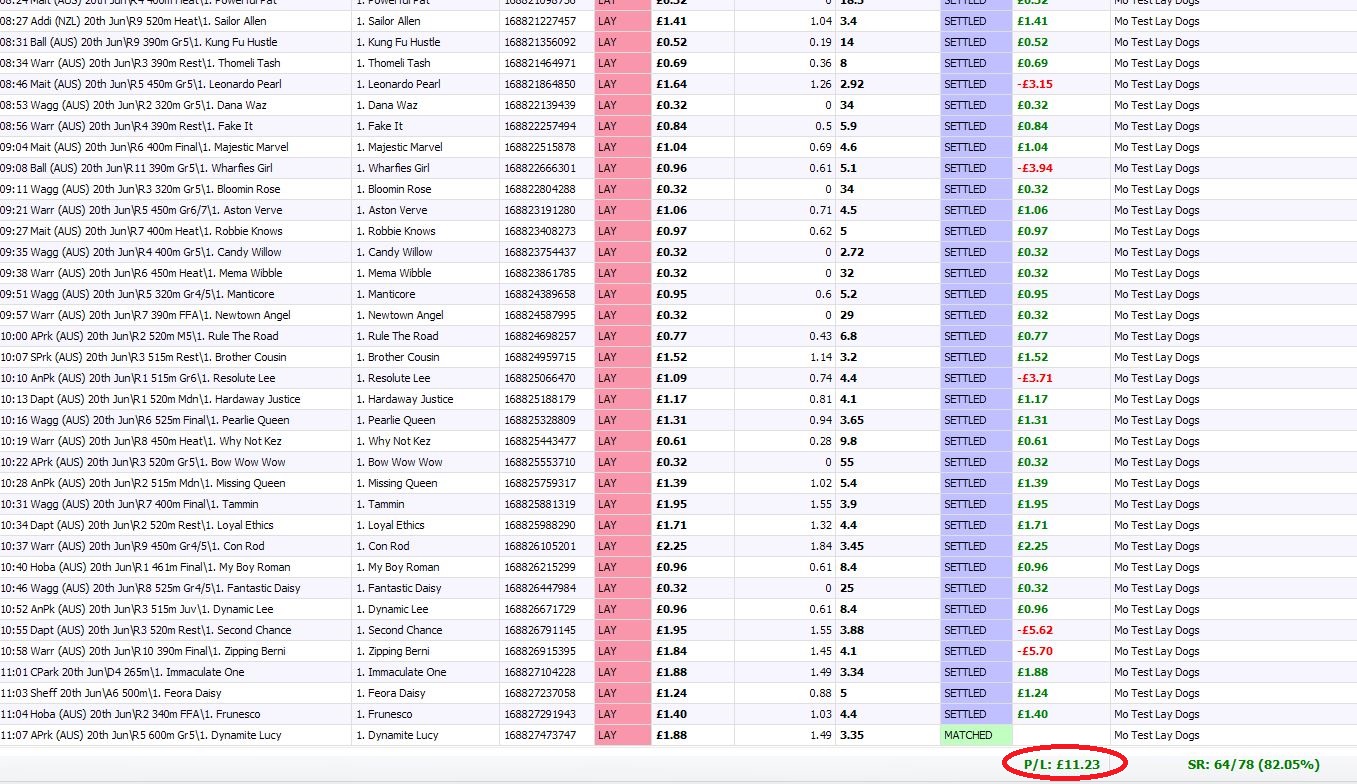
Task: Click bet ID 168821227457 for Sailor Allen
Action: point(540,21)
